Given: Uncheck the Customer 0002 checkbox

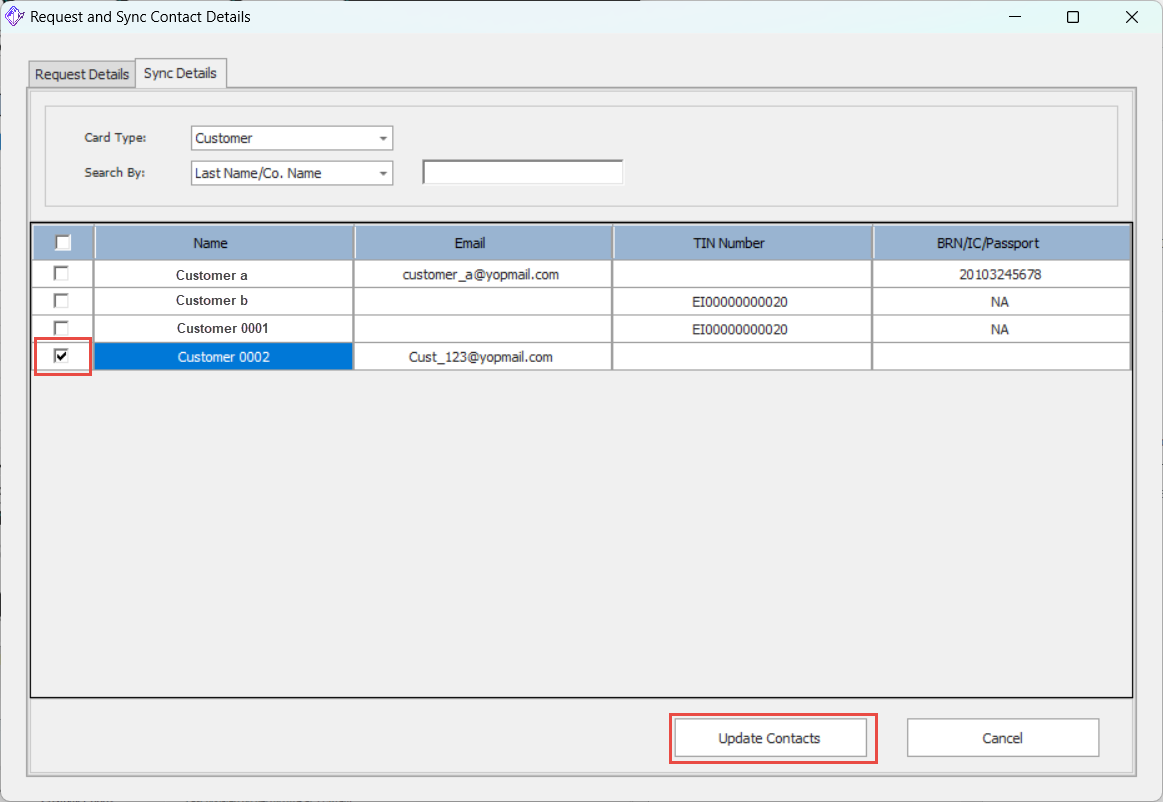Looking at the screenshot, I should 62,356.
